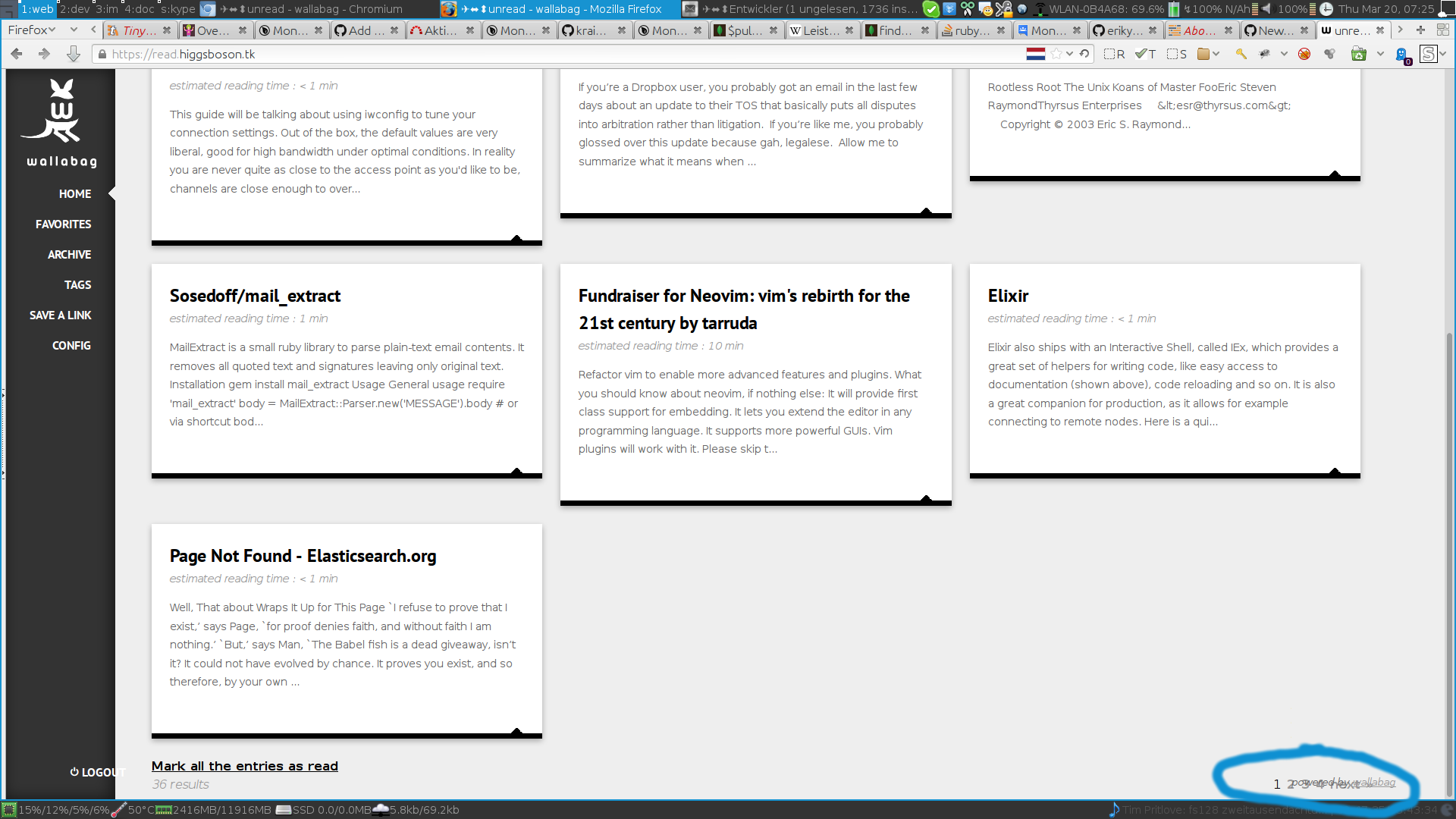1456x819 pixels.
Task: Click the wallabag logo in the sidebar
Action: pyautogui.click(x=61, y=123)
